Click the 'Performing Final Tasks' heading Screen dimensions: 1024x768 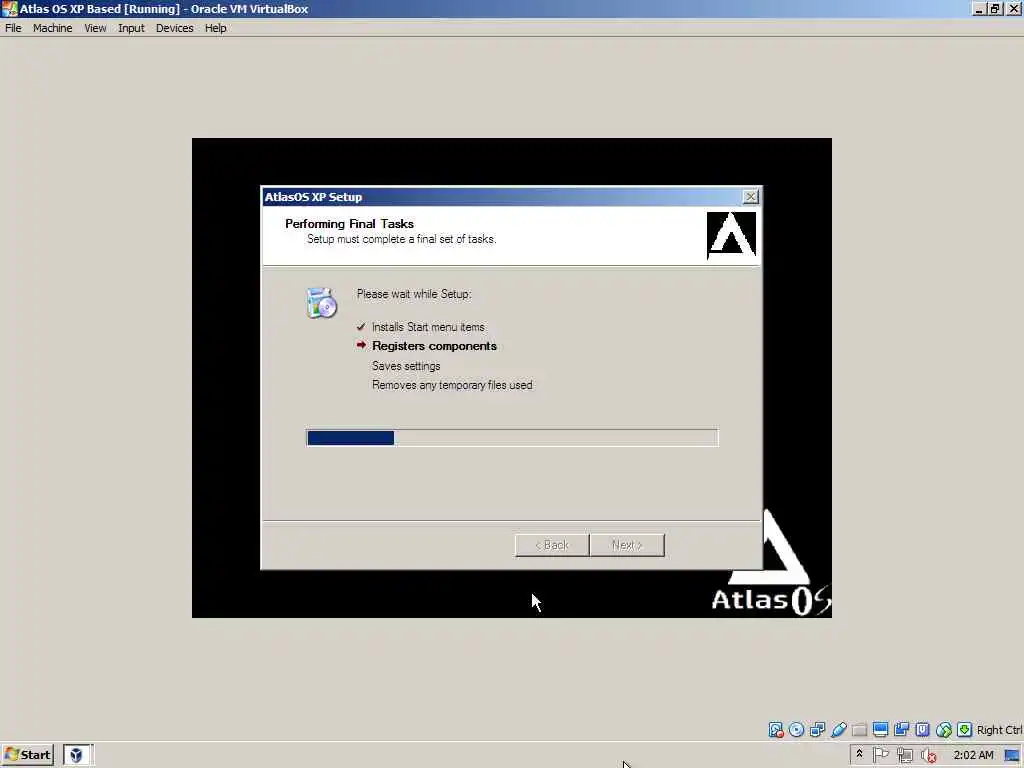tap(349, 224)
